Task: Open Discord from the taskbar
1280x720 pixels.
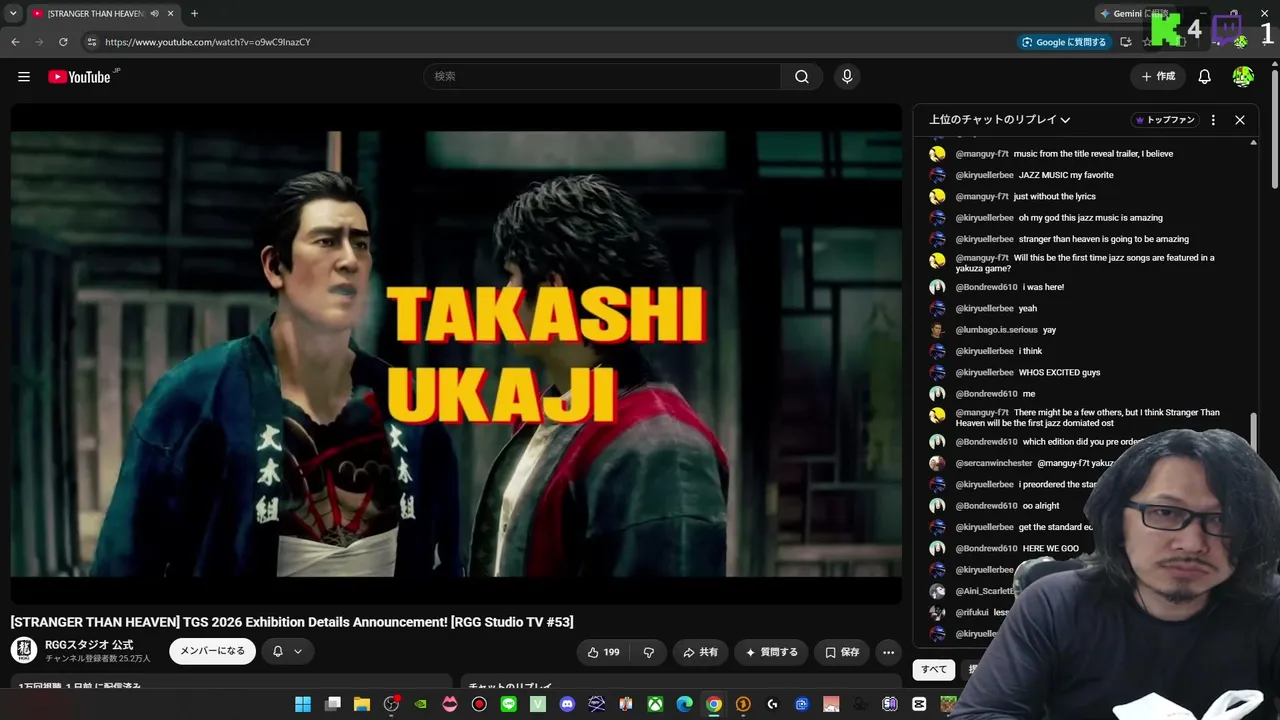Action: click(x=568, y=704)
